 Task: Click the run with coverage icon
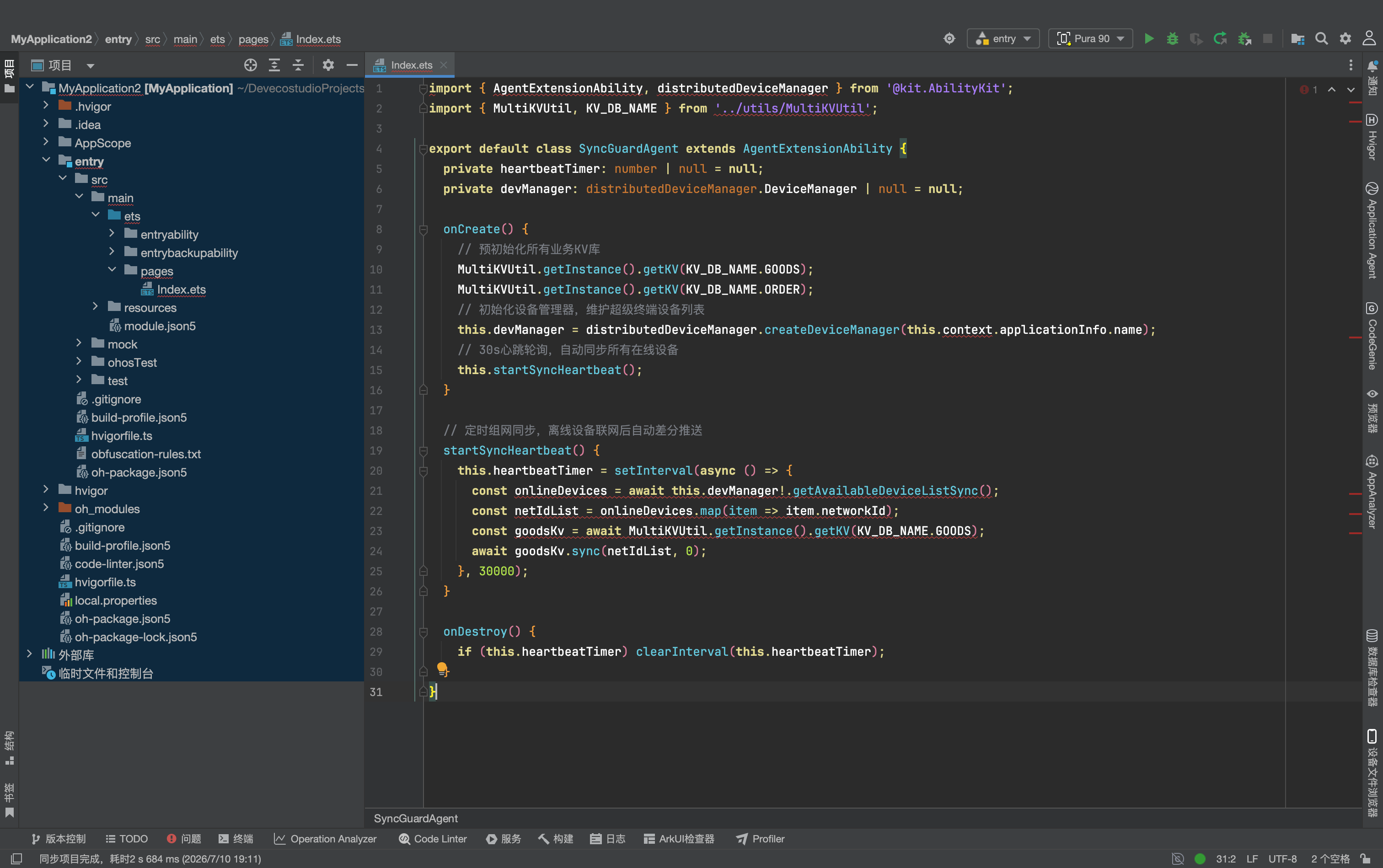(1196, 38)
